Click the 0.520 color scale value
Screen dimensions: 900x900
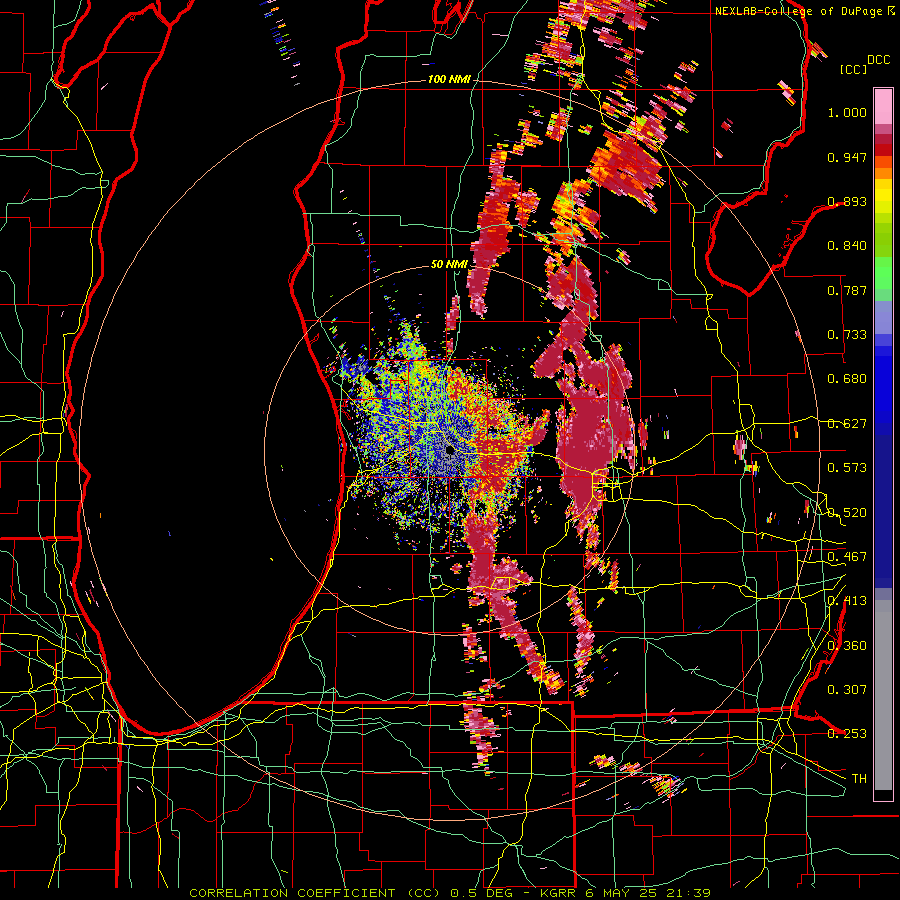click(847, 513)
